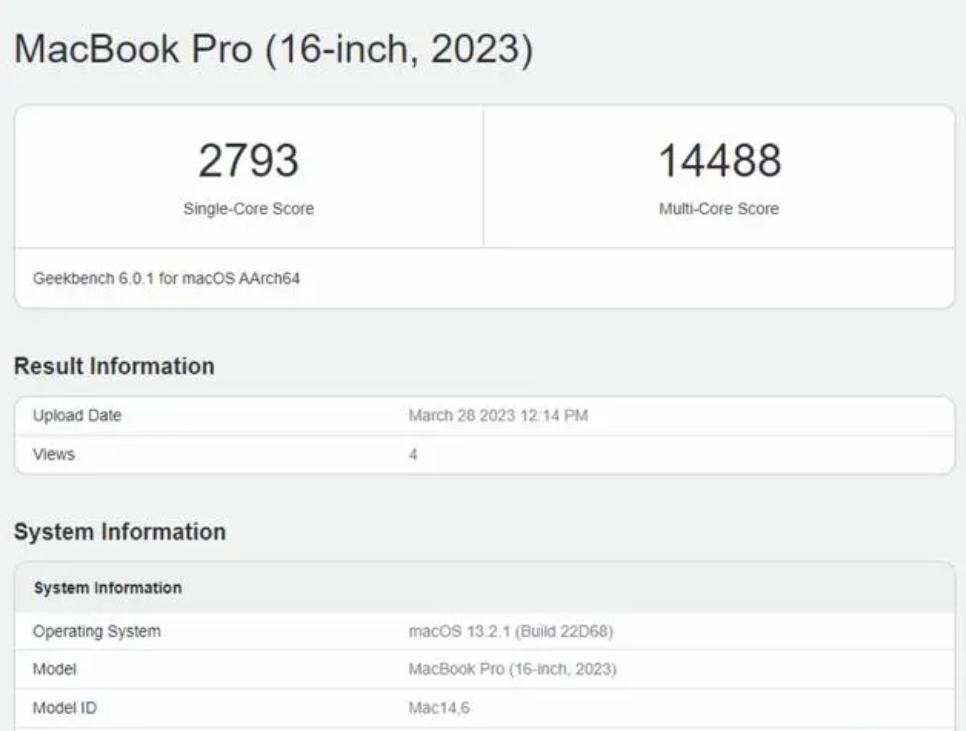Image resolution: width=966 pixels, height=731 pixels.
Task: Click the Single-Core Score label
Action: point(248,209)
